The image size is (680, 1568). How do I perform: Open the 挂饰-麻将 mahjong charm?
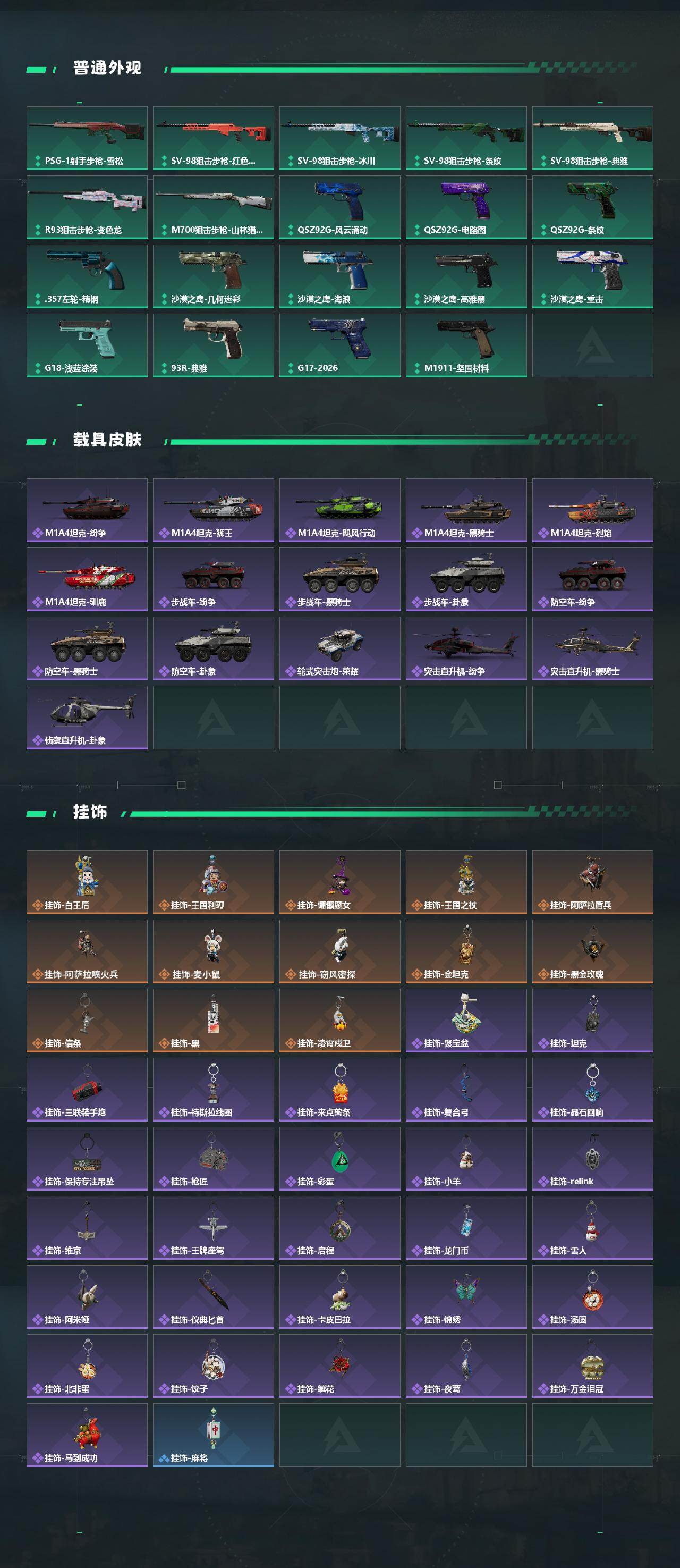point(214,1435)
